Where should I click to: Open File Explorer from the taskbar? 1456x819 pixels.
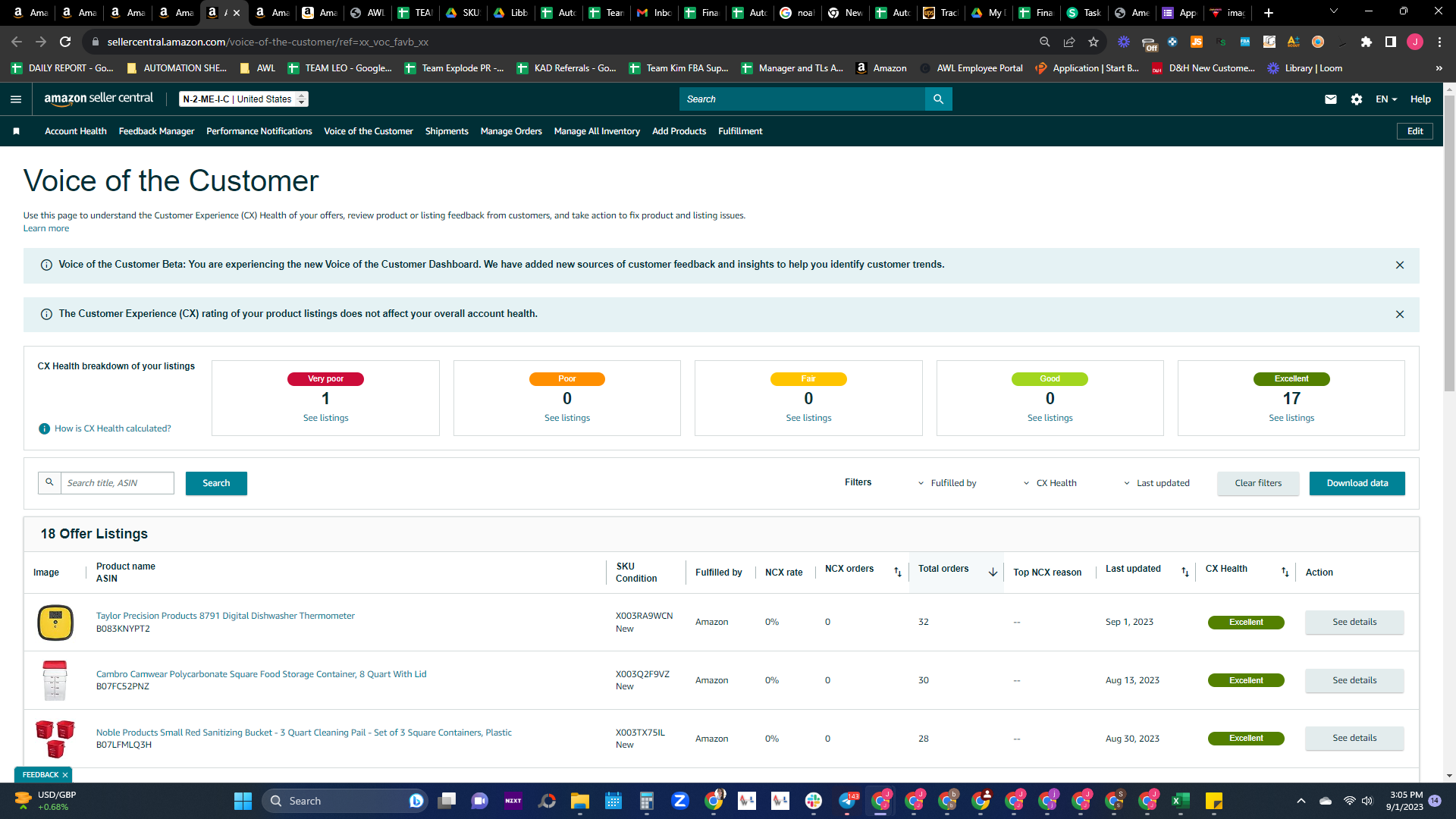[580, 801]
